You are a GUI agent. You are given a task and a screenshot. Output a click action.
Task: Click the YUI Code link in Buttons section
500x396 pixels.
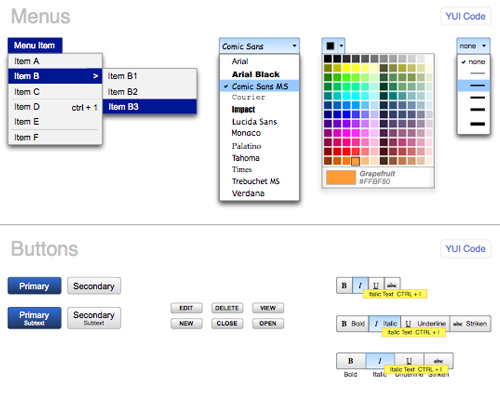(465, 249)
